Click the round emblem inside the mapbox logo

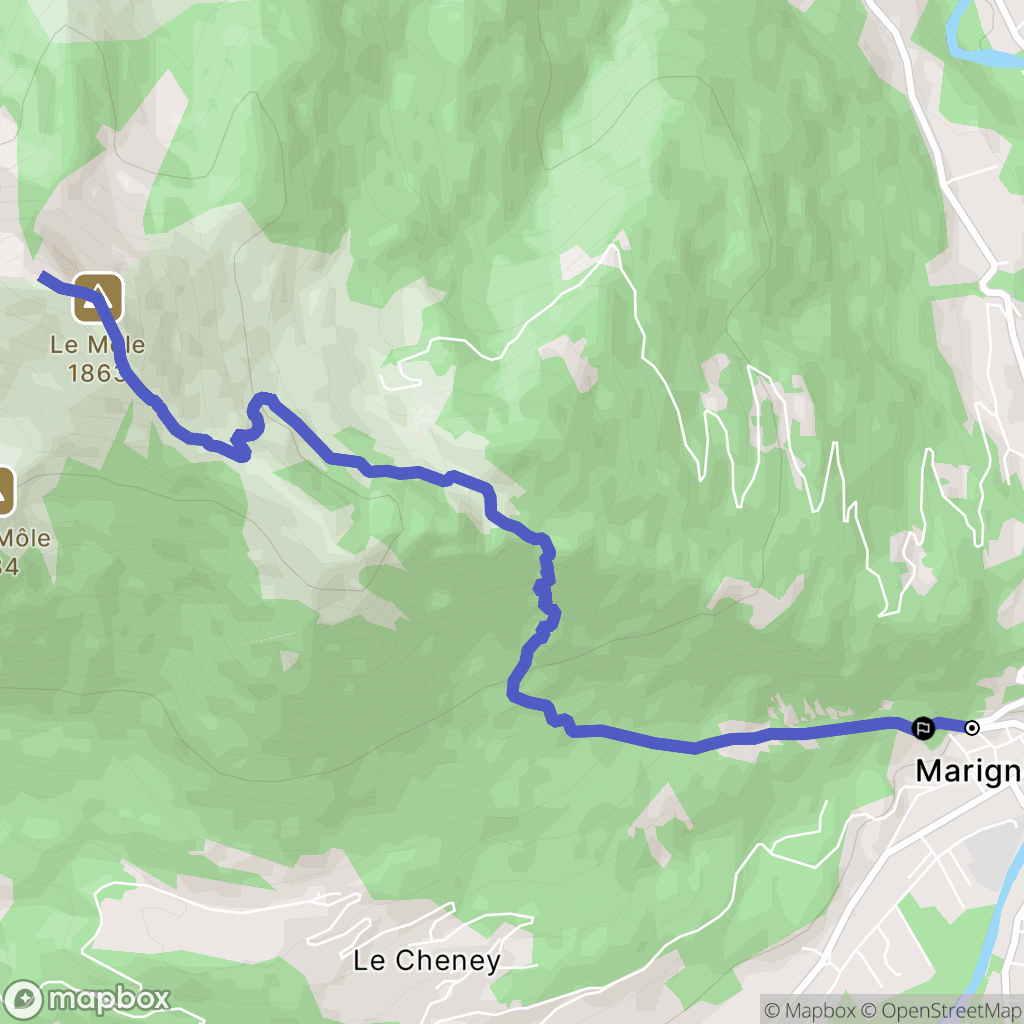pyautogui.click(x=24, y=999)
